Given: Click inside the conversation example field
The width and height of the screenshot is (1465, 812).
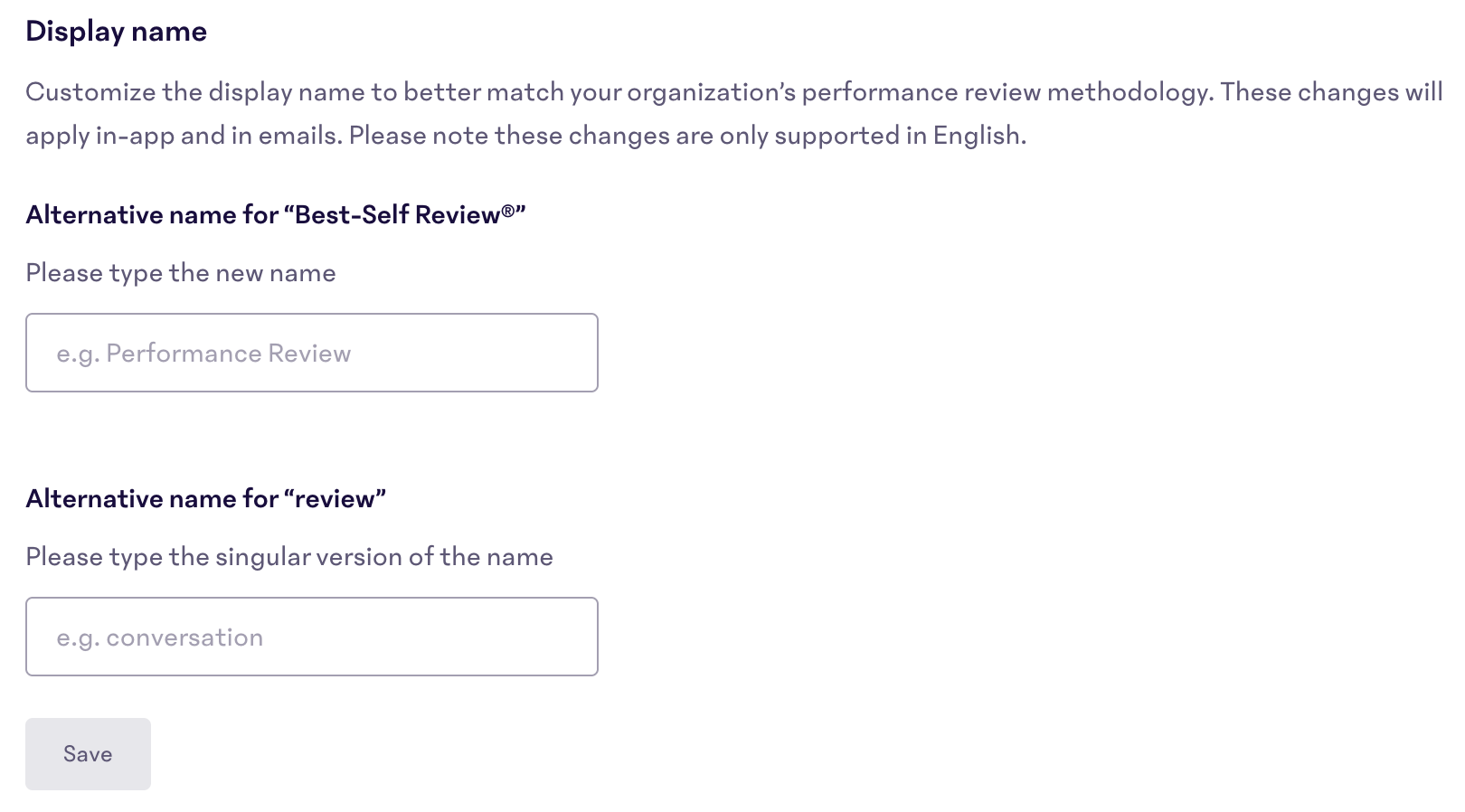Looking at the screenshot, I should coord(312,637).
